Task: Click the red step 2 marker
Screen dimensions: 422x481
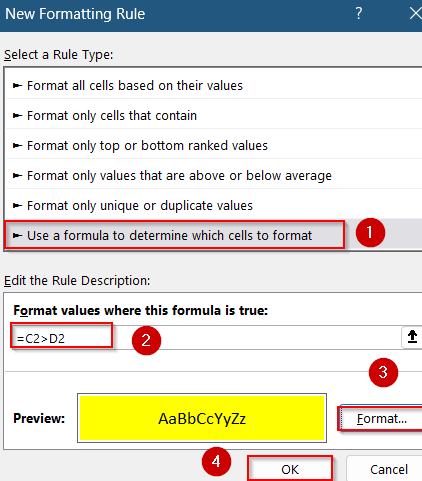Action: tap(146, 340)
